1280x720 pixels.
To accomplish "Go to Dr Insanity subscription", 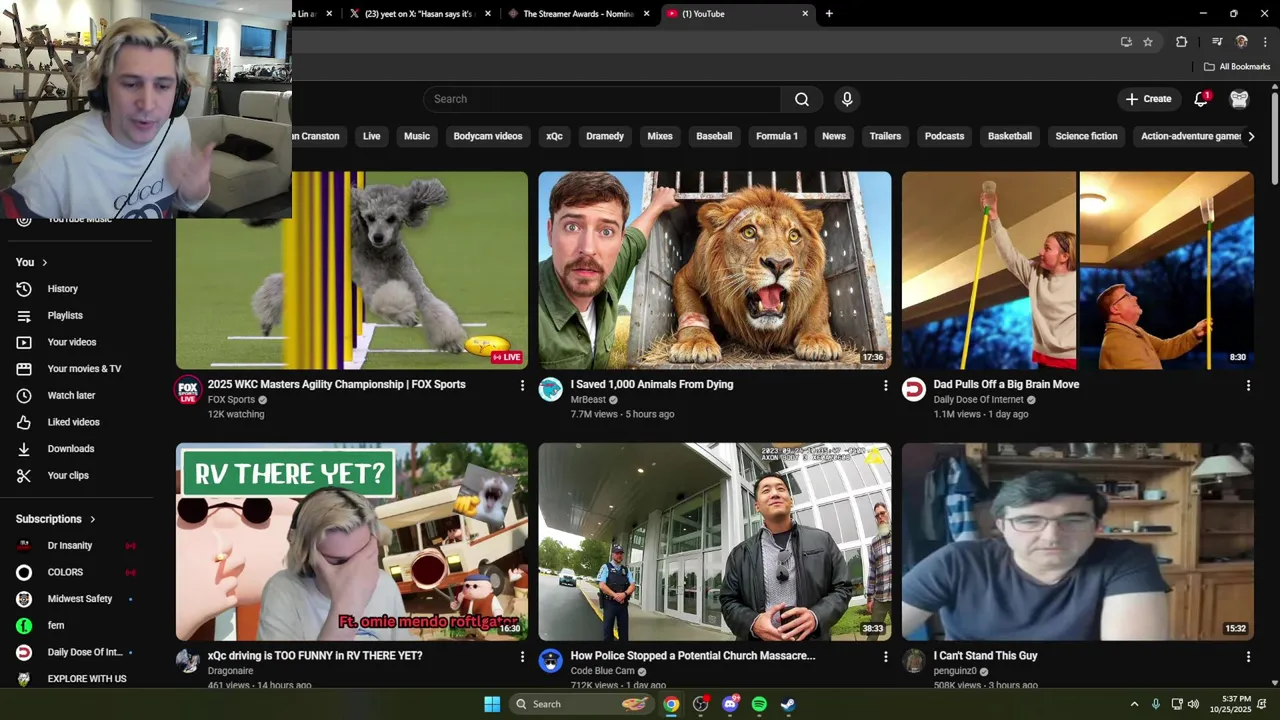I will pos(70,546).
